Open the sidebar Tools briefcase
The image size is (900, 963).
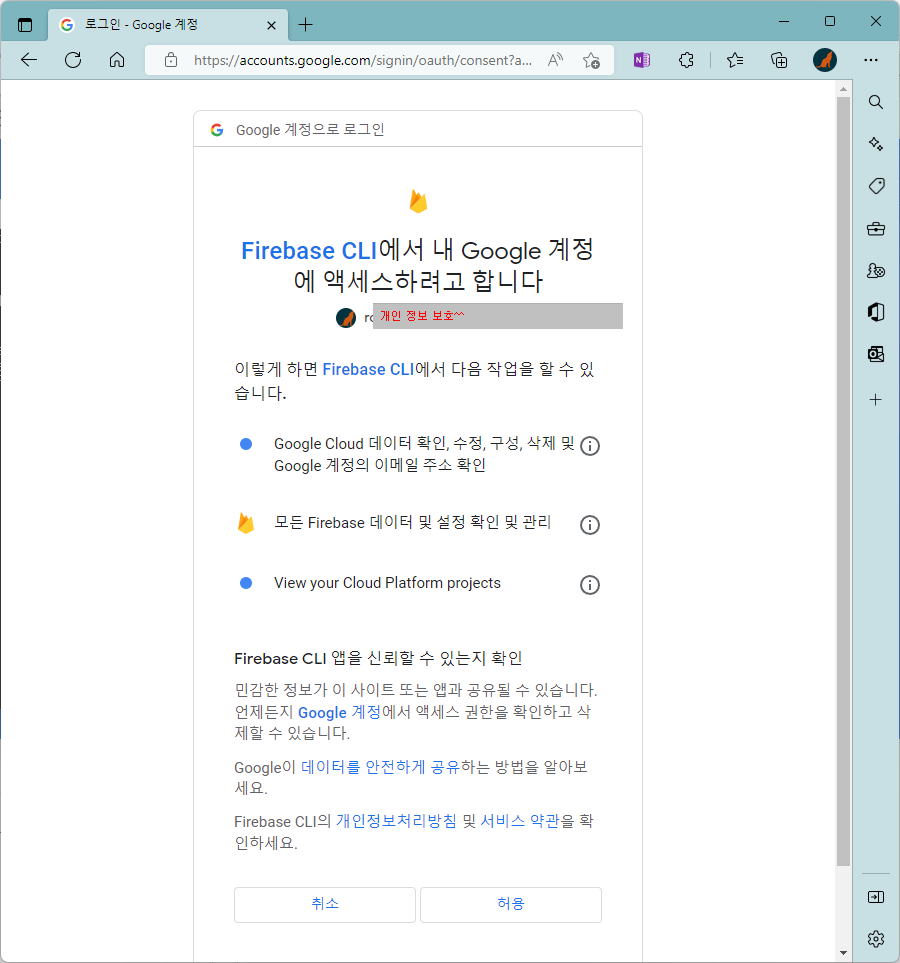coord(876,228)
